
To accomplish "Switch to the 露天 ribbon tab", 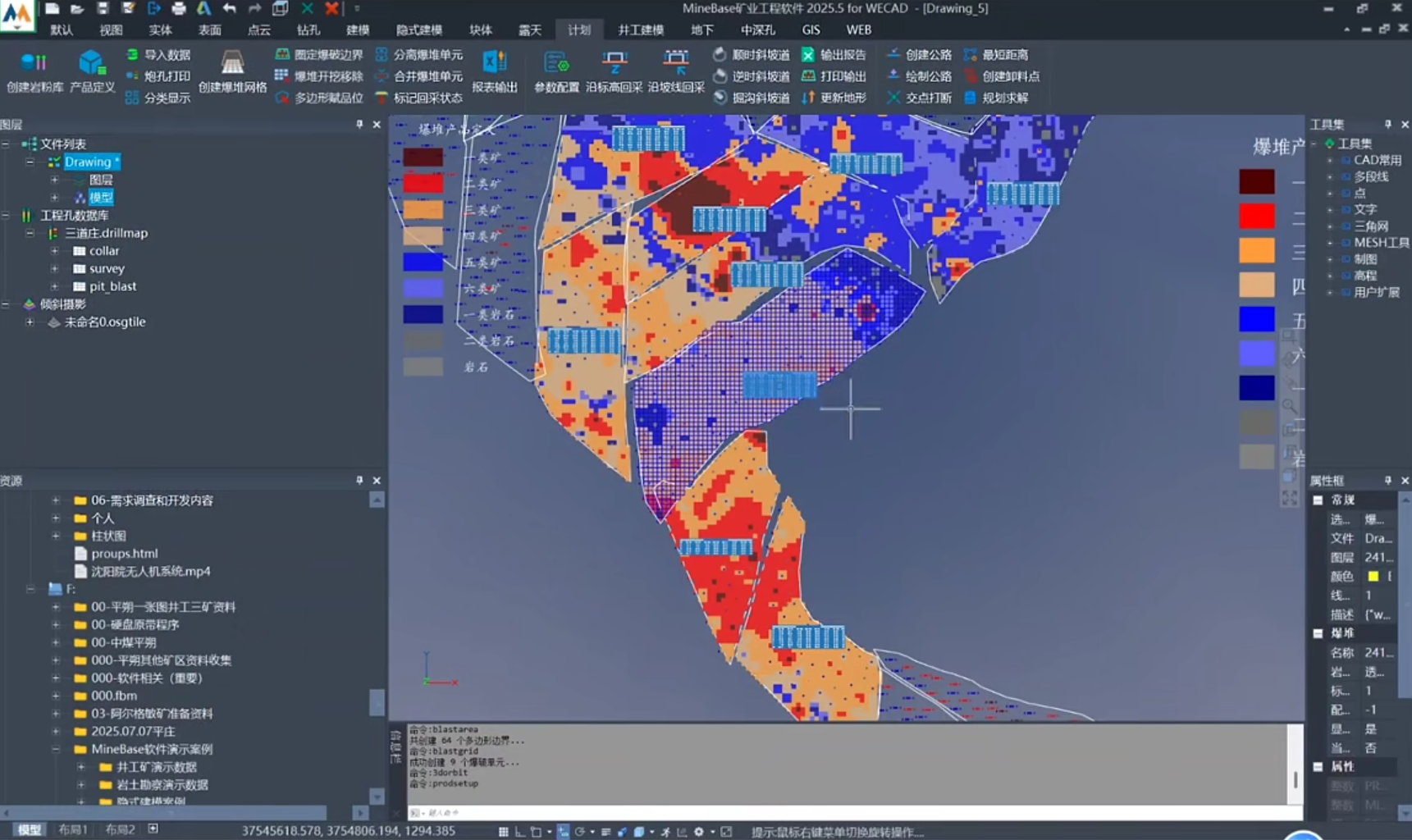I will [x=529, y=30].
